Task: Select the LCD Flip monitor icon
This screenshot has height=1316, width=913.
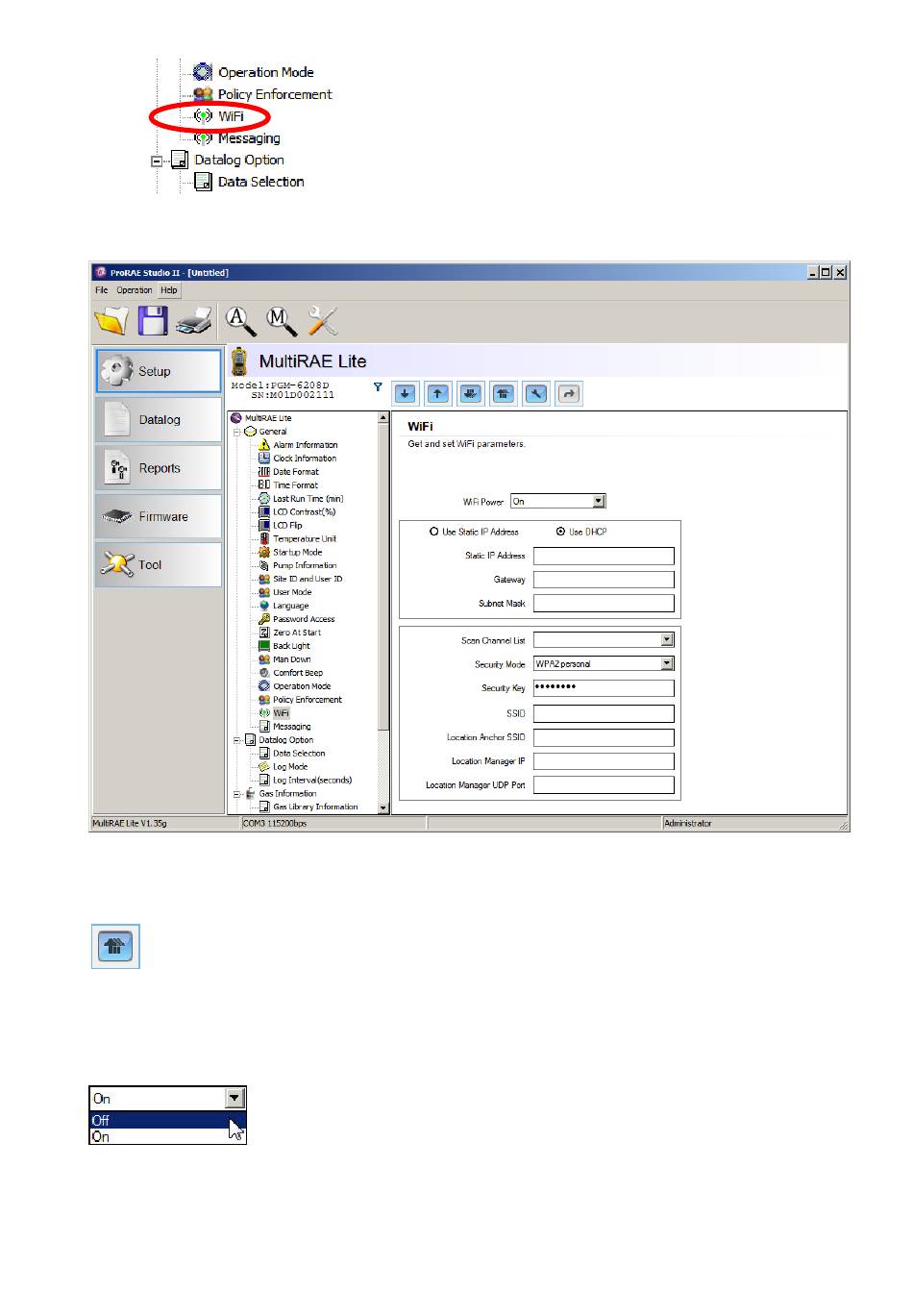Action: [x=264, y=526]
